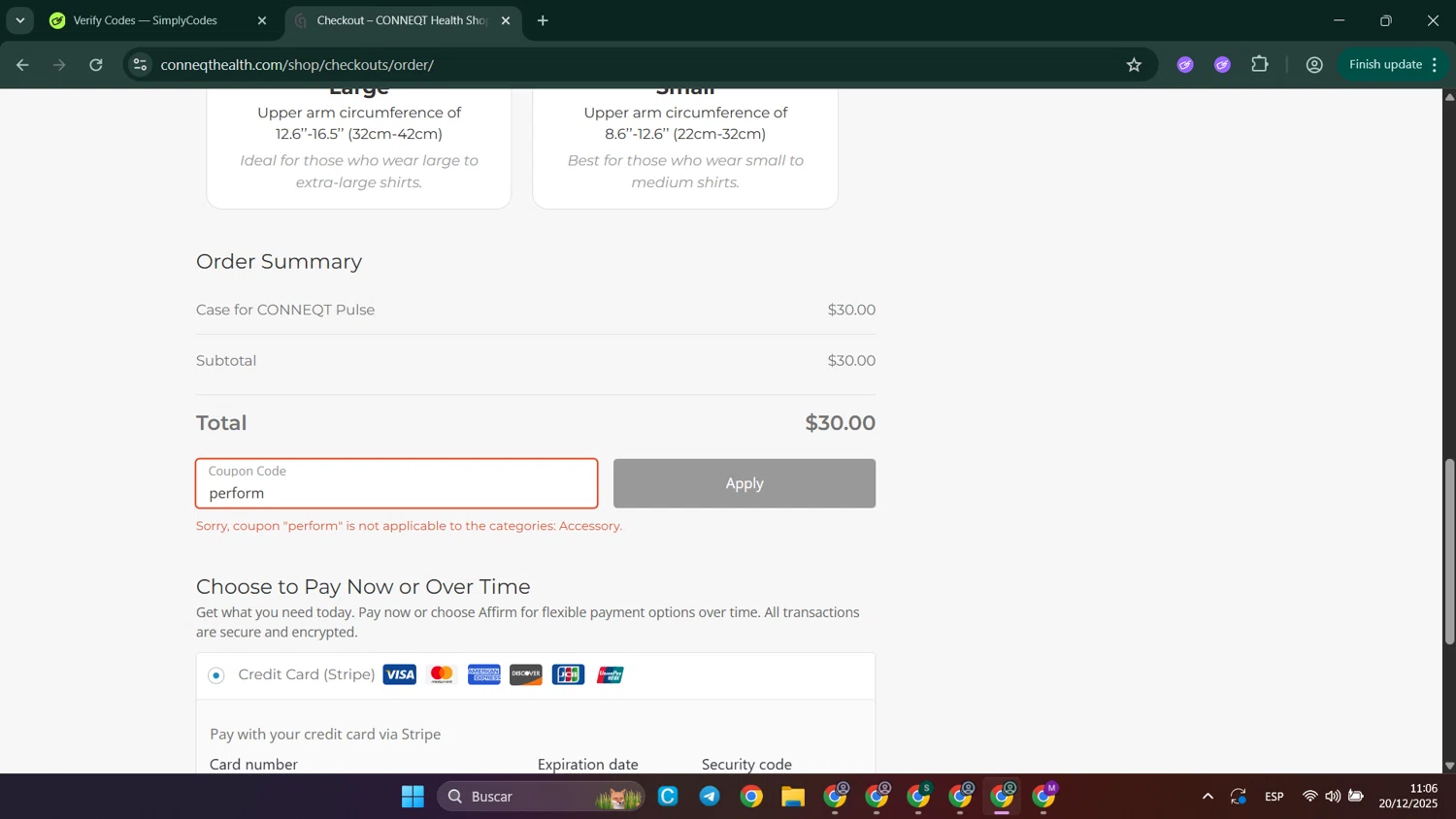
Task: Click the ESP language indicator
Action: point(1274,797)
